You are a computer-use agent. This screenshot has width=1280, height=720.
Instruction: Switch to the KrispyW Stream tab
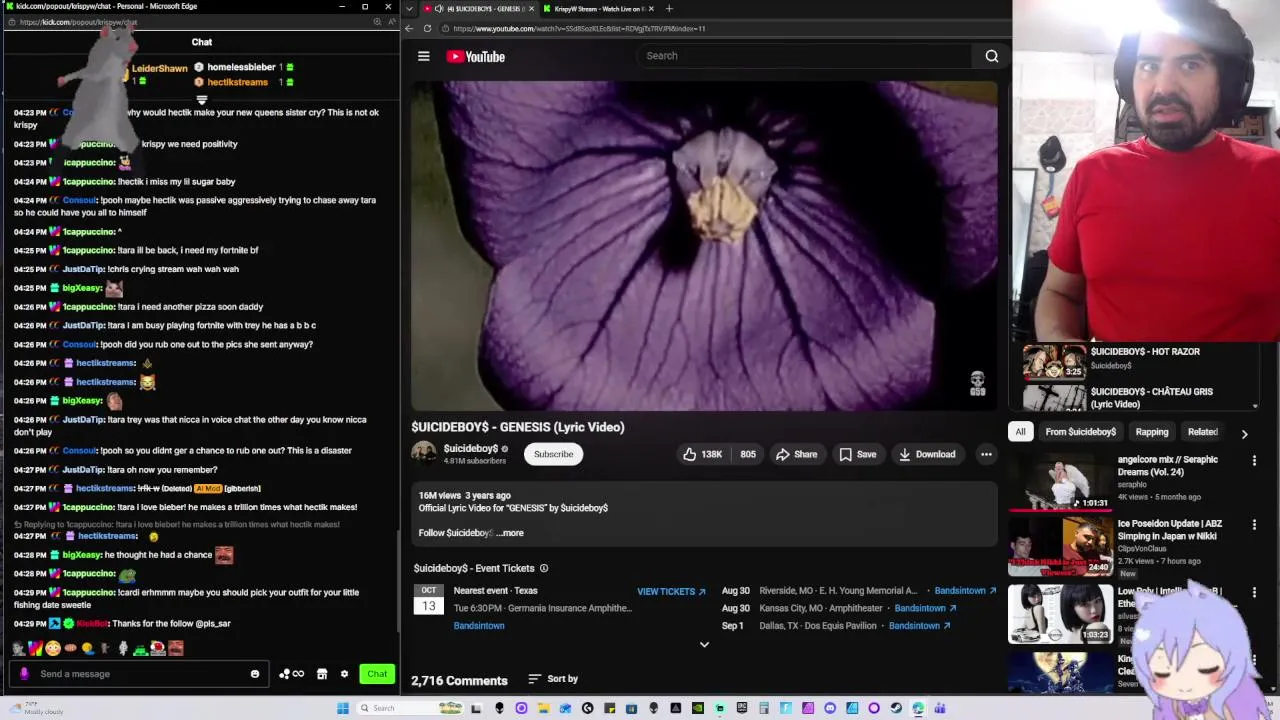coord(598,9)
